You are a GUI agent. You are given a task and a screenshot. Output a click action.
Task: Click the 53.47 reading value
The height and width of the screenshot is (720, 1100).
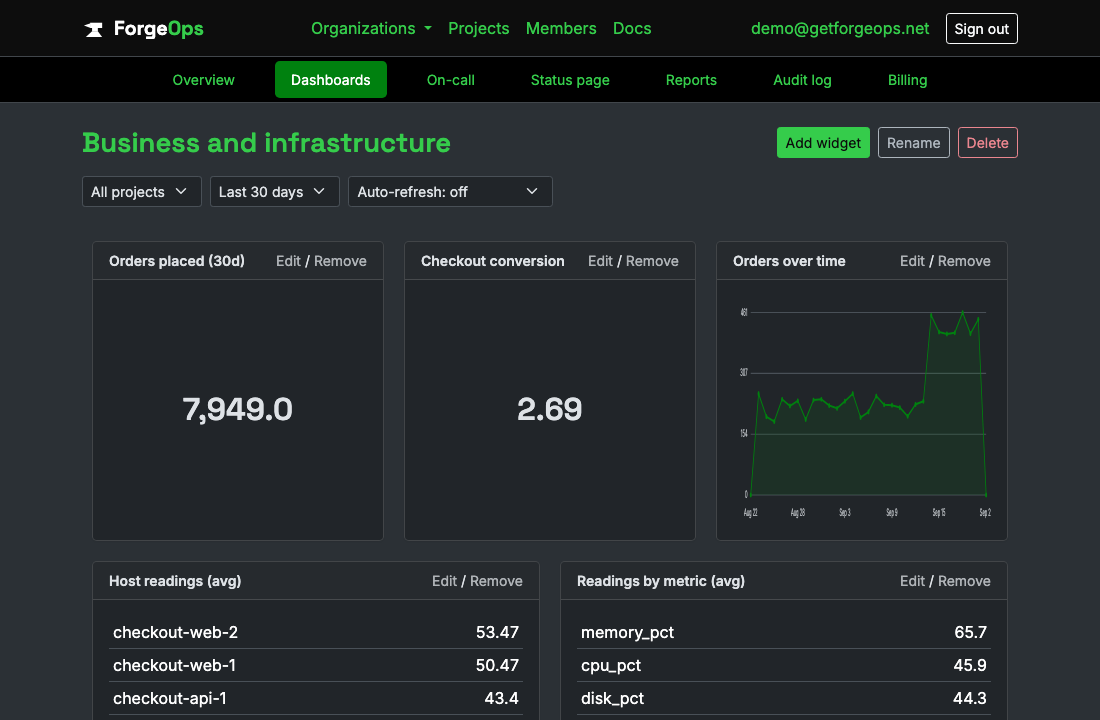pyautogui.click(x=497, y=632)
